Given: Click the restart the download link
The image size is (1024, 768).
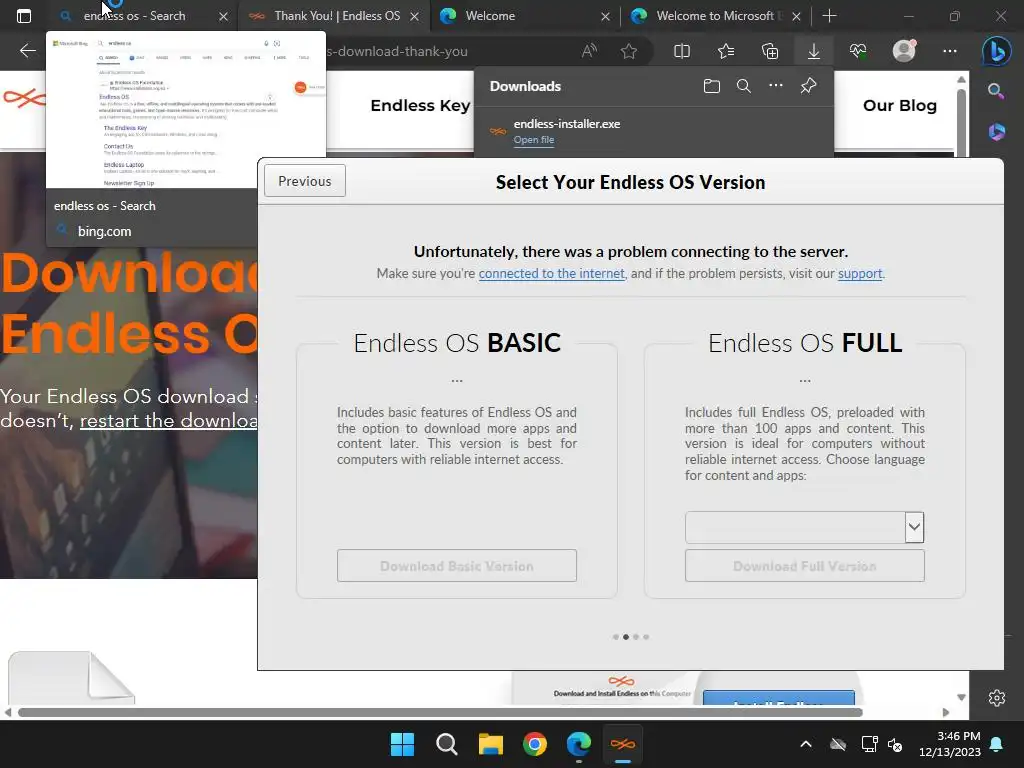Looking at the screenshot, I should click(x=168, y=421).
